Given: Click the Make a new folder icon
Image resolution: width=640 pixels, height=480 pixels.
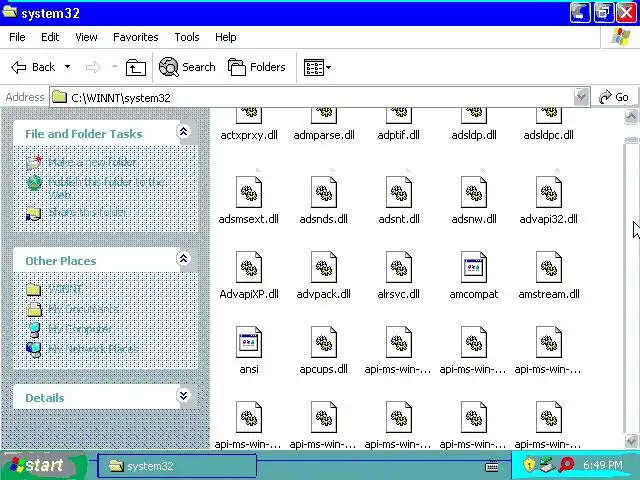Looking at the screenshot, I should (34, 162).
